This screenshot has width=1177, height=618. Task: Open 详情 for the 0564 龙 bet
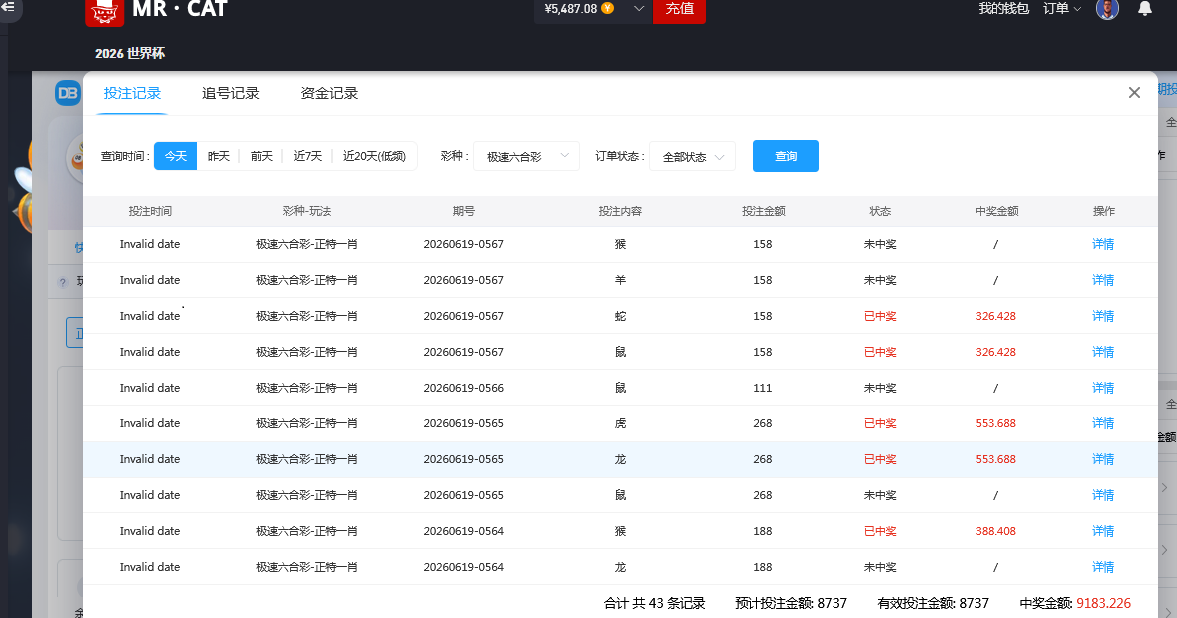coord(1103,568)
